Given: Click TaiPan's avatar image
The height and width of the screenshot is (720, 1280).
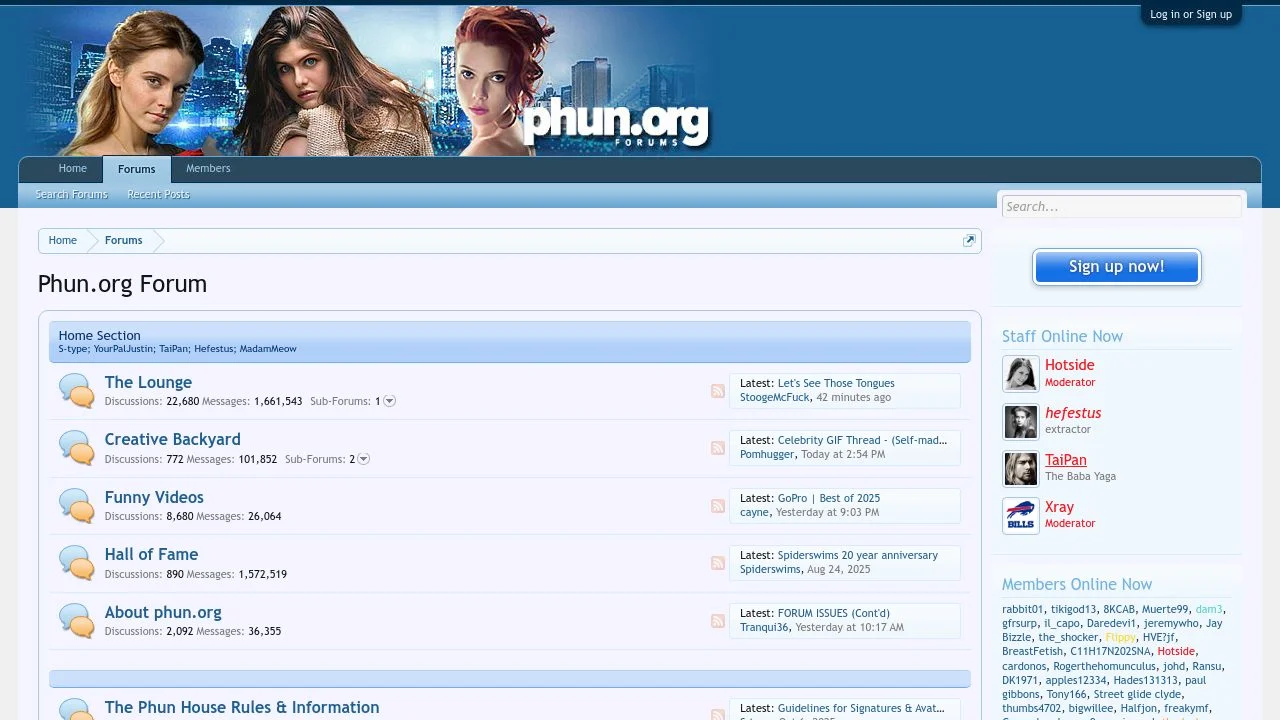Looking at the screenshot, I should (x=1020, y=468).
